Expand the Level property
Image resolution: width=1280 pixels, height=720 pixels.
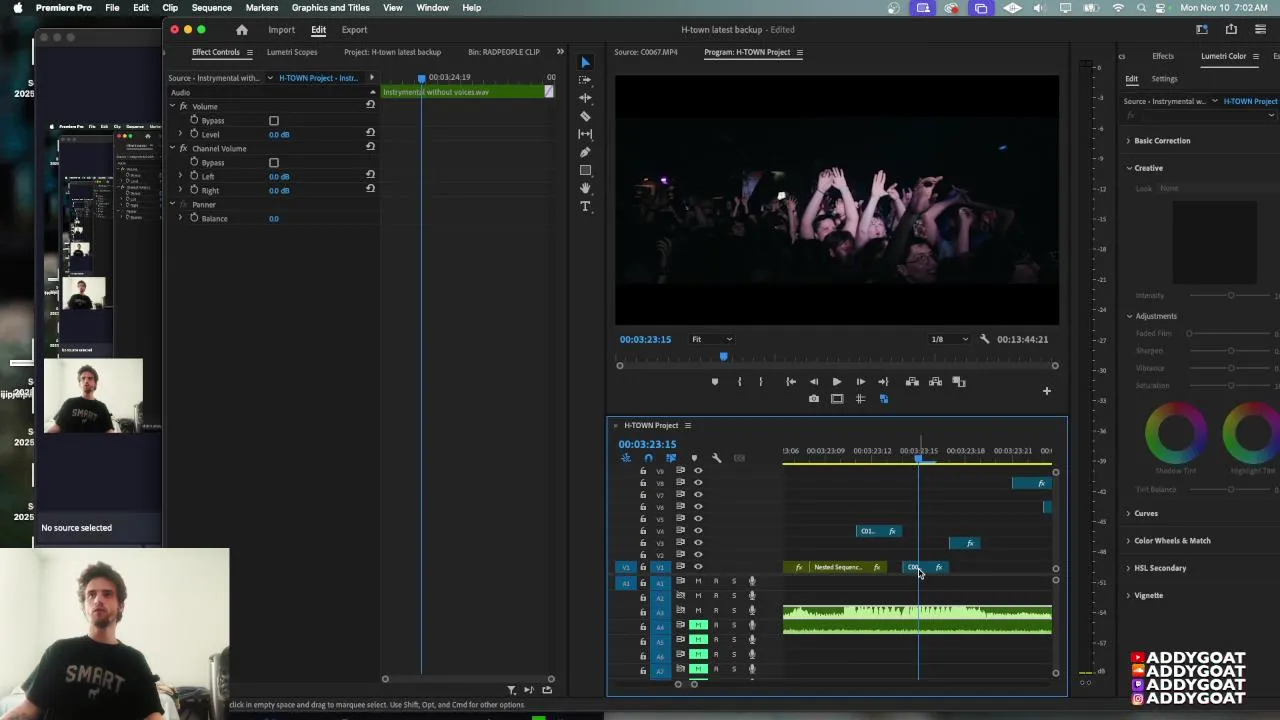pyautogui.click(x=181, y=134)
